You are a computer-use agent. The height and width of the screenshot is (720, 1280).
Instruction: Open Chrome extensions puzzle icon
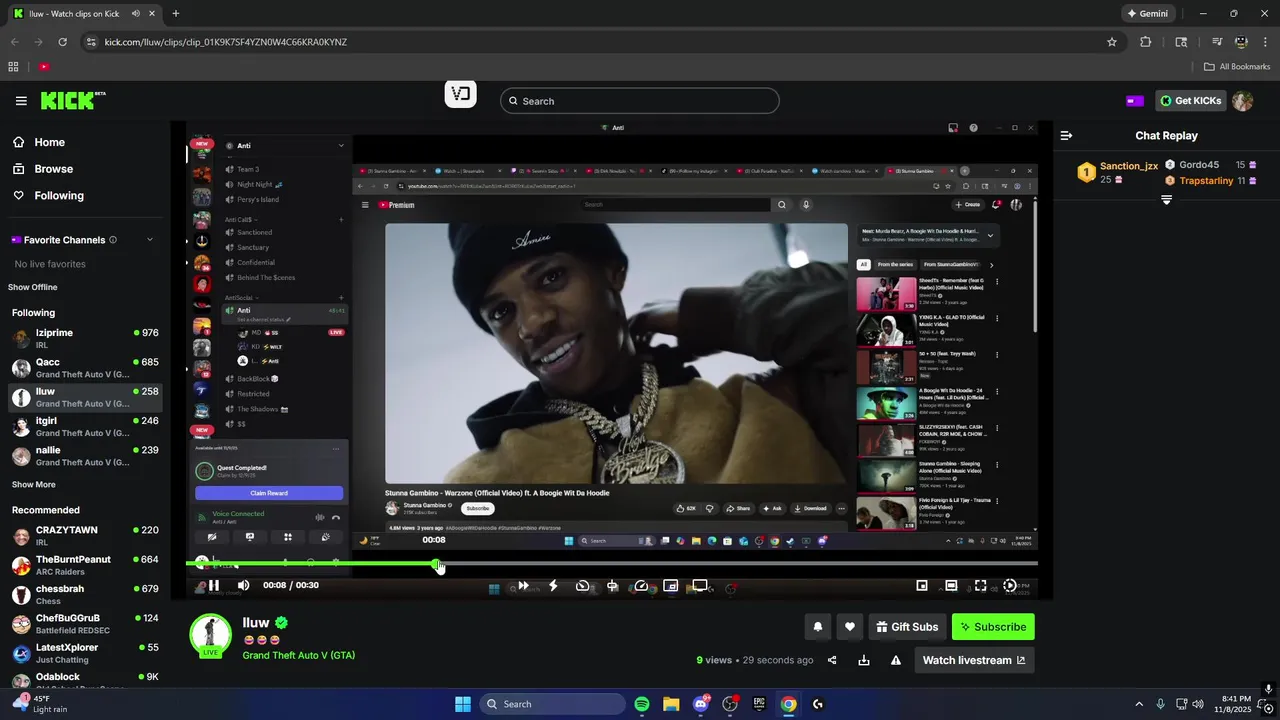click(x=1146, y=42)
